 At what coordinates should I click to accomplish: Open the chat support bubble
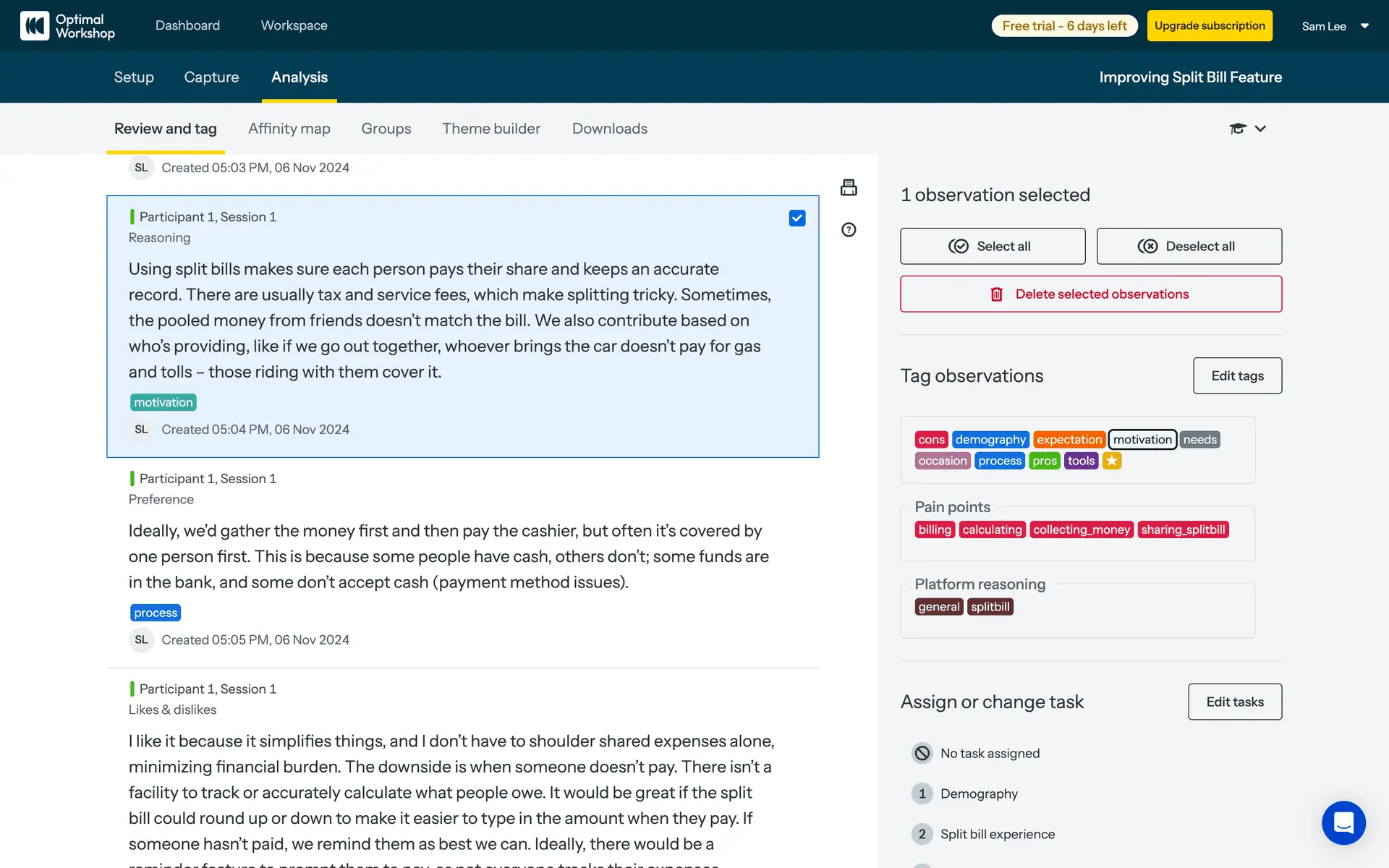(x=1343, y=822)
